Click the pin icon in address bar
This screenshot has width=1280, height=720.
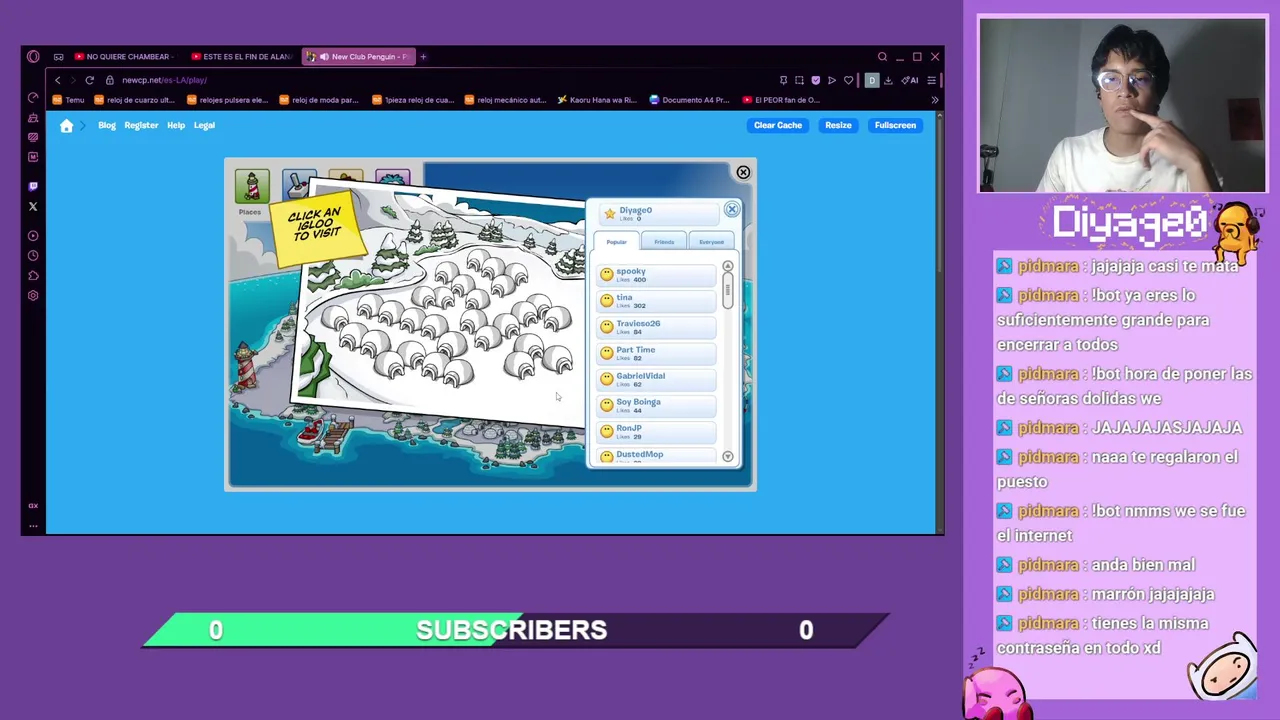coord(783,80)
